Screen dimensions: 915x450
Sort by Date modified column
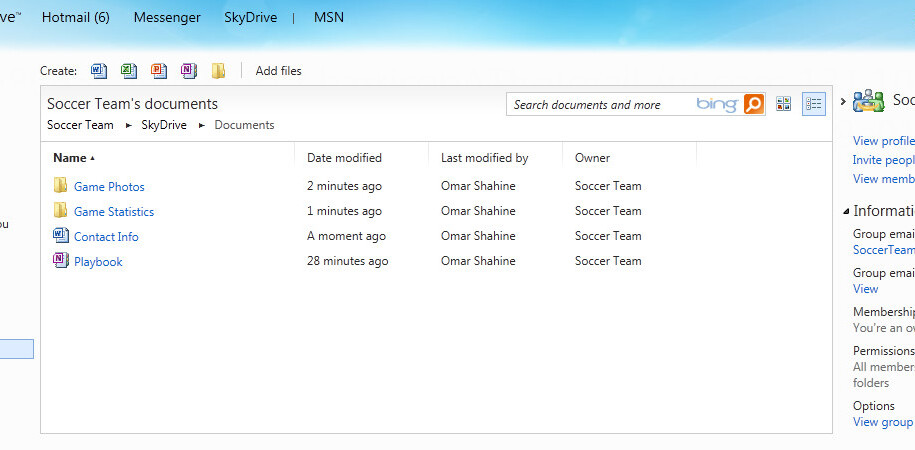click(344, 158)
